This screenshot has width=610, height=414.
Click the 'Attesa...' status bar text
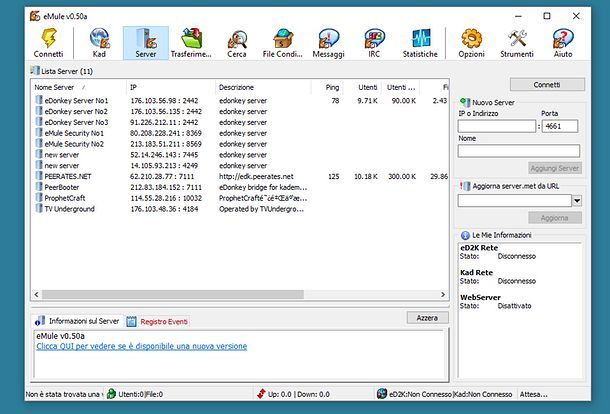[x=534, y=394]
